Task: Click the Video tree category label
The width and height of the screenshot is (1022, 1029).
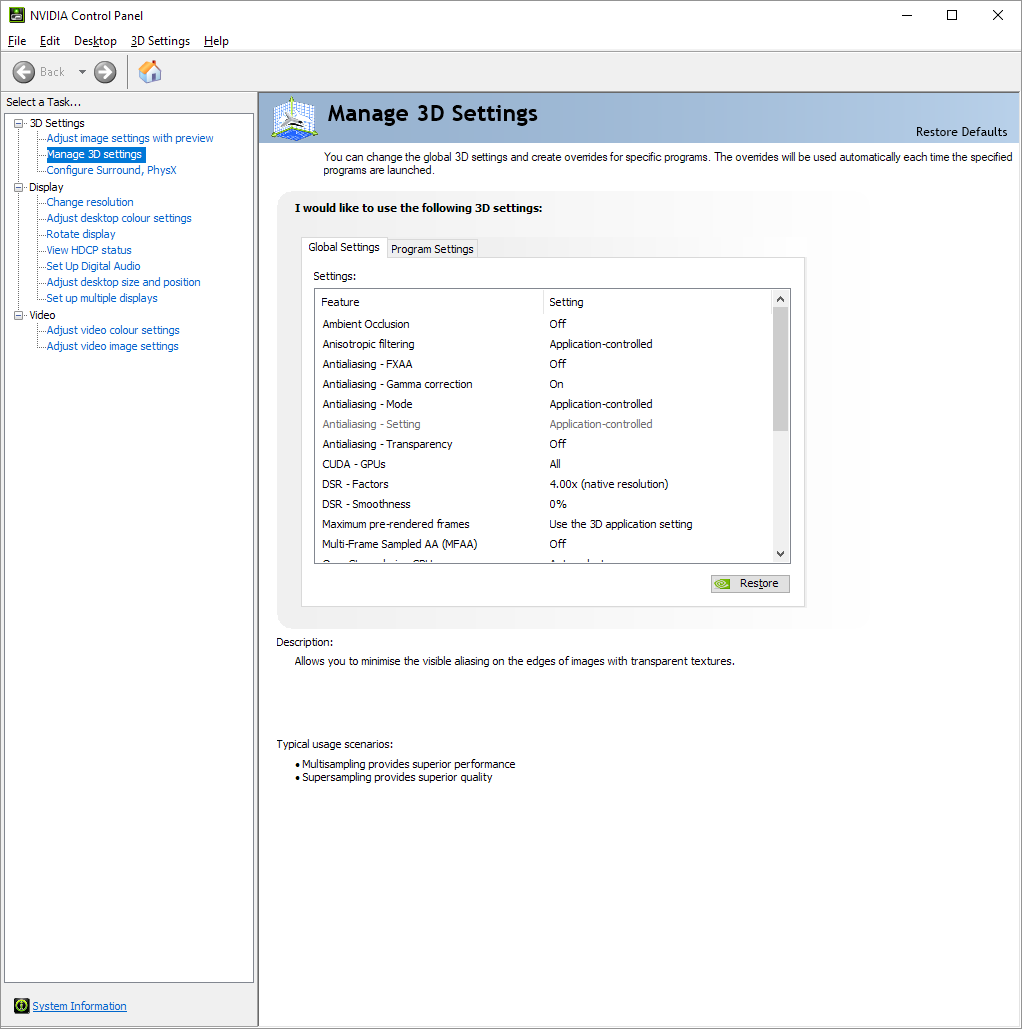Action: [x=42, y=315]
